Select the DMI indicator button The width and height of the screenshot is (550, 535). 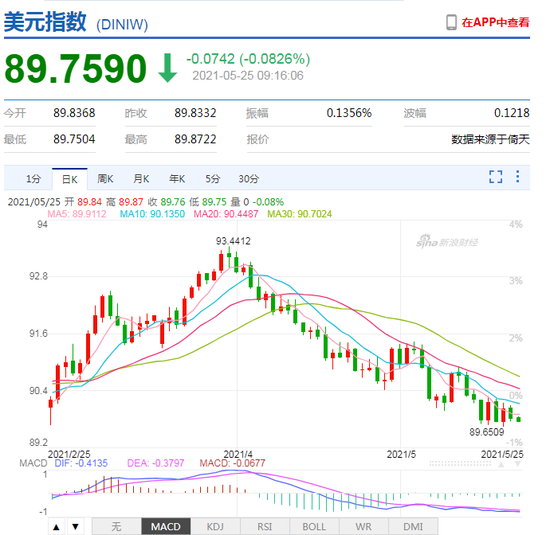point(413,527)
